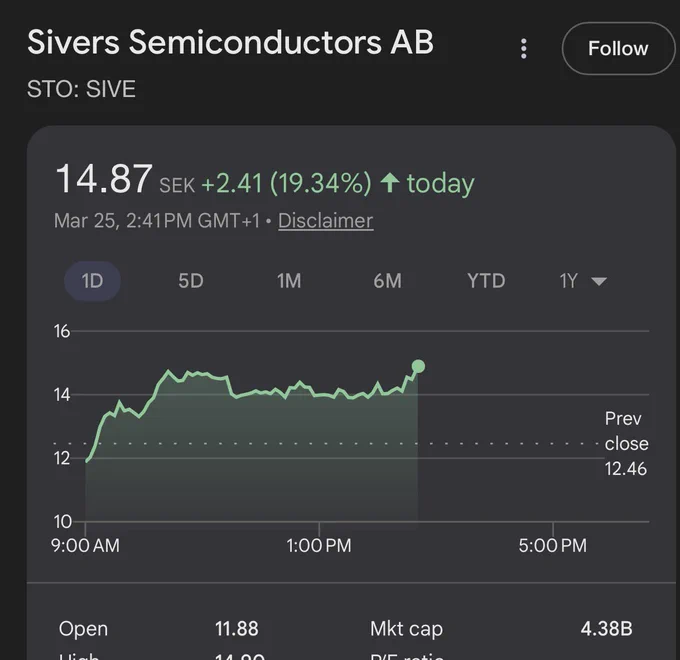This screenshot has width=680, height=660.
Task: Select the YTD chart range
Action: pyautogui.click(x=486, y=281)
